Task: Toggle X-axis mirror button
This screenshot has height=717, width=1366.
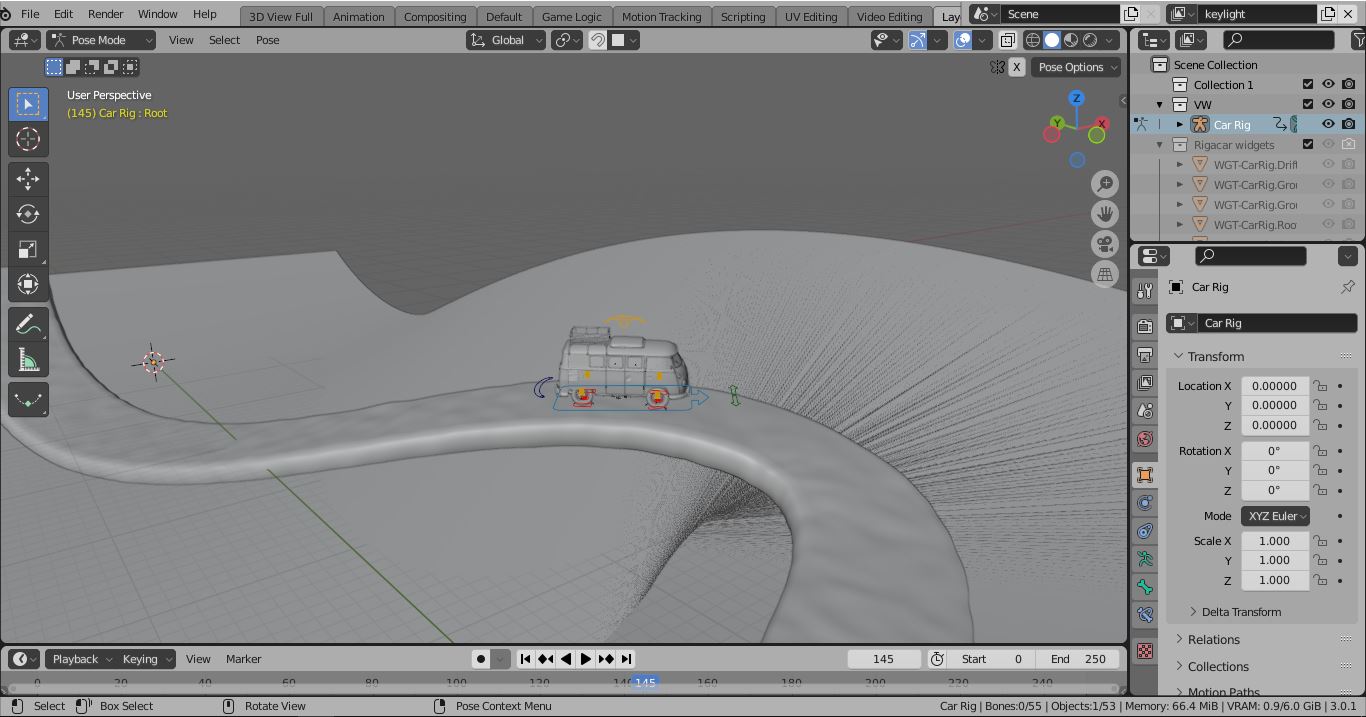Action: (1017, 67)
